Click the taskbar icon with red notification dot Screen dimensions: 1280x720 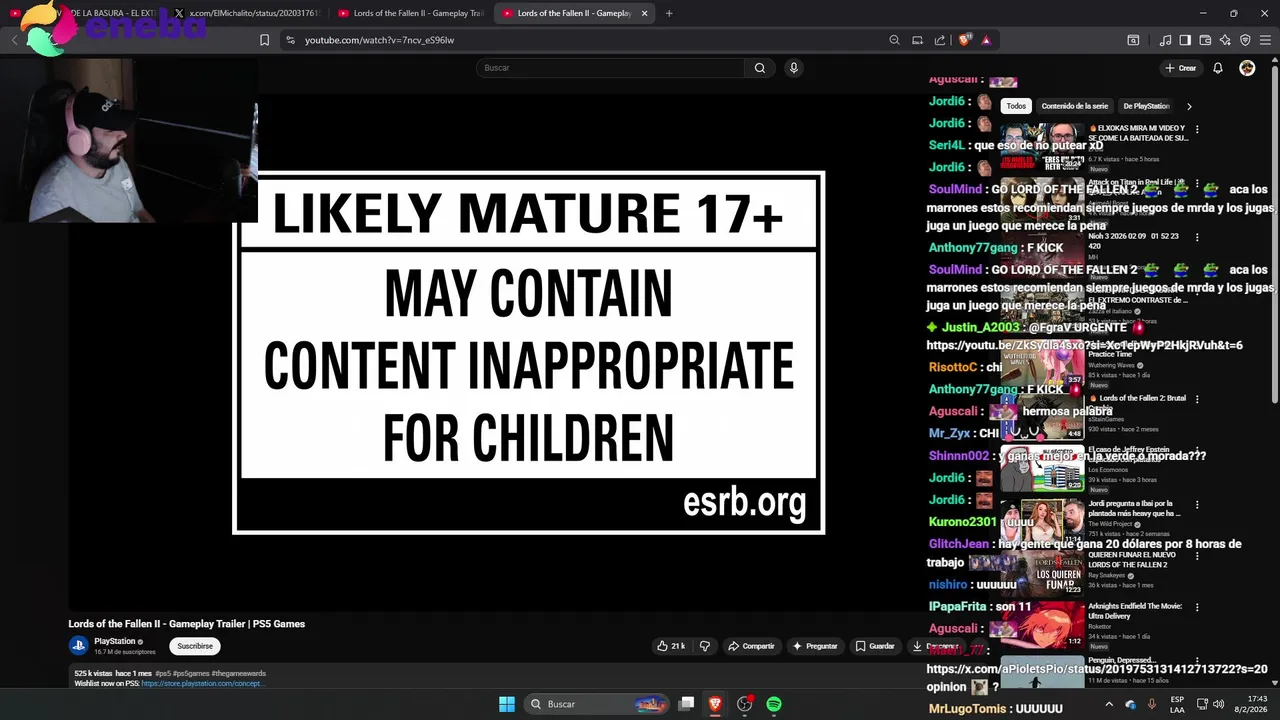click(x=745, y=704)
